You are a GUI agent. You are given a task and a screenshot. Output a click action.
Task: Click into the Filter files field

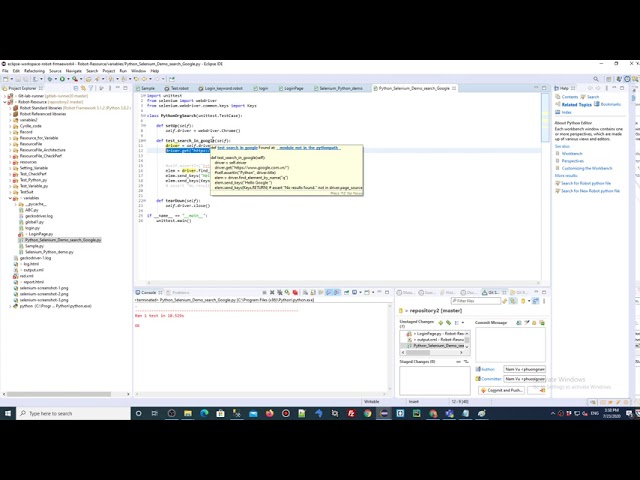[x=476, y=301]
